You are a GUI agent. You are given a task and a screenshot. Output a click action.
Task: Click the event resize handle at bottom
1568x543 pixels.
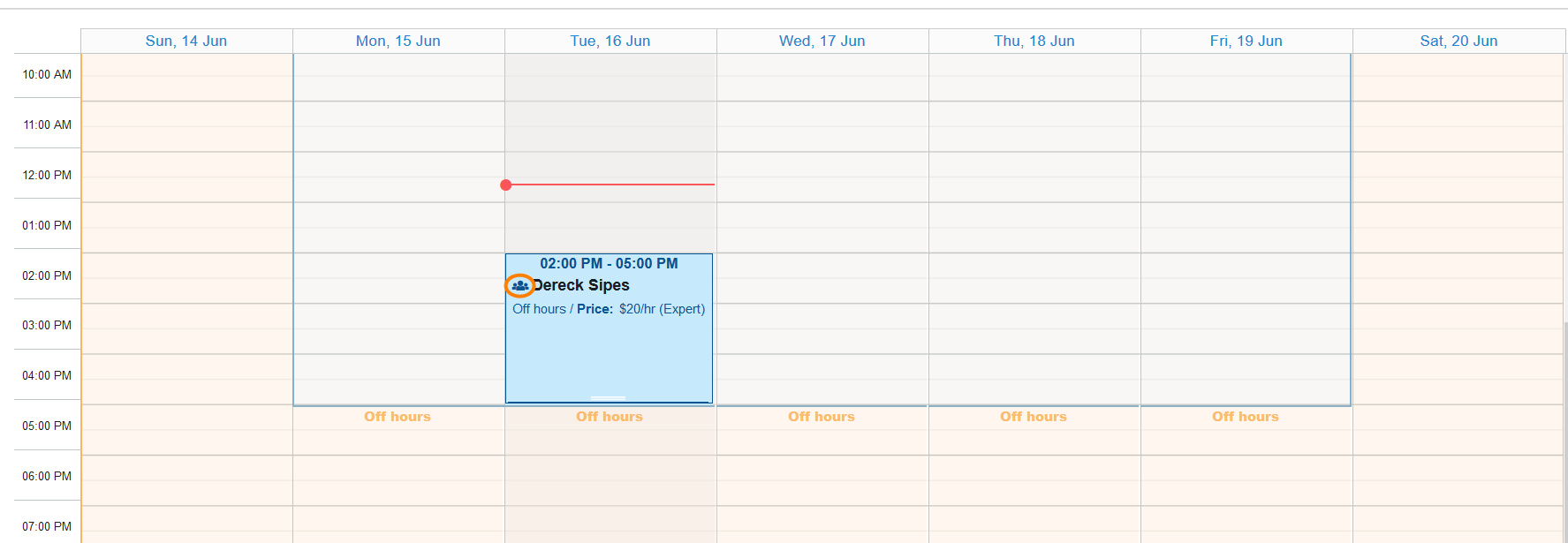(x=608, y=398)
